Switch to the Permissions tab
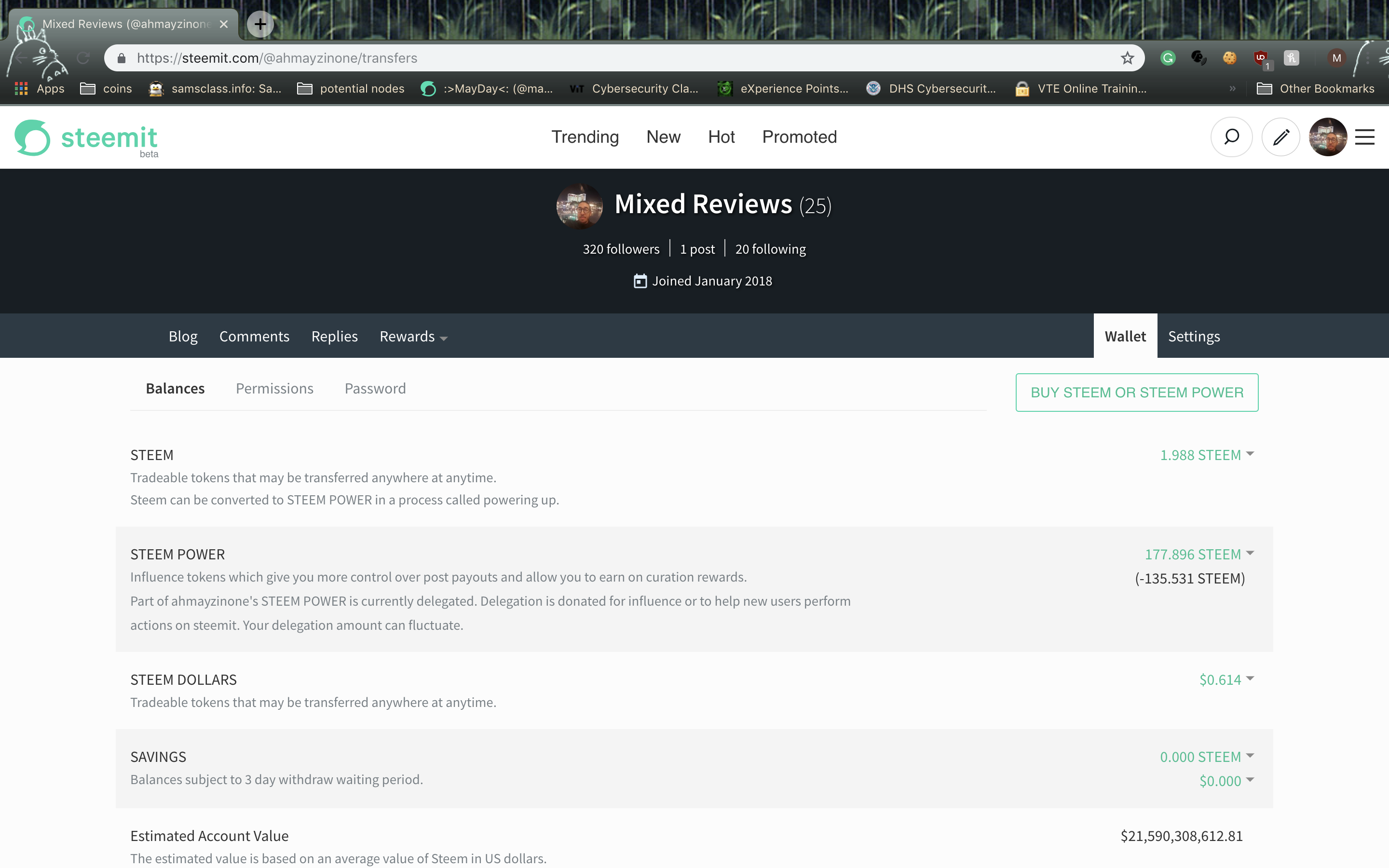1389x868 pixels. [274, 389]
